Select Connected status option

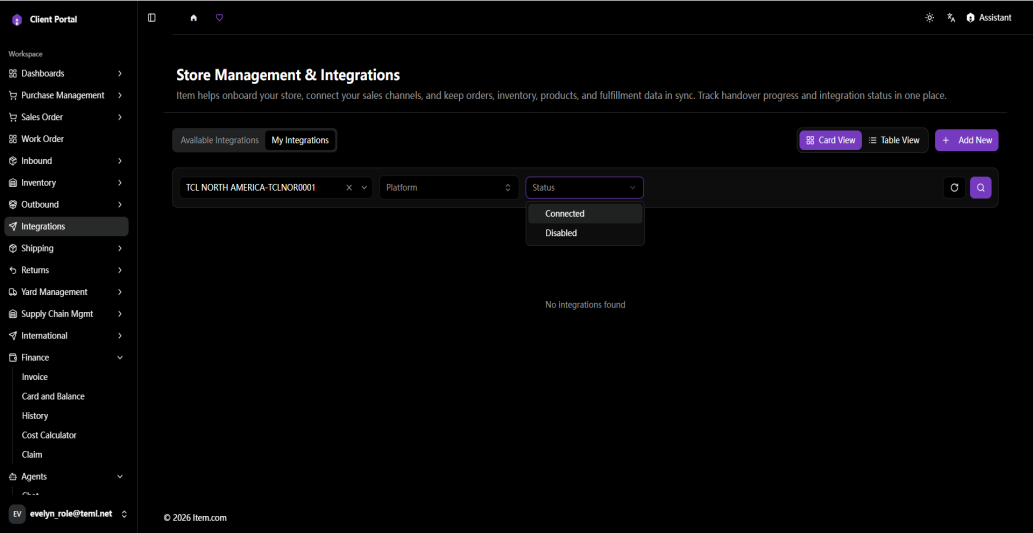click(585, 213)
